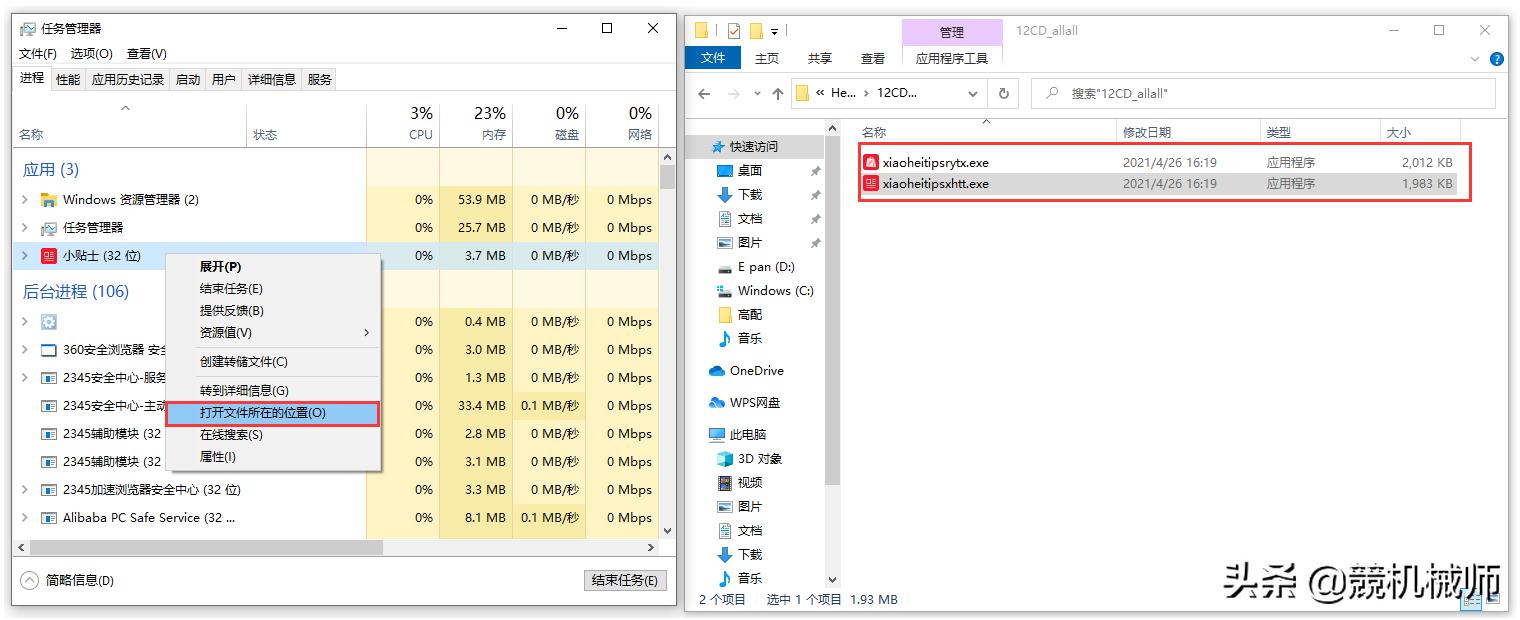This screenshot has height=620, width=1520.
Task: Open the 共享 ribbon tab
Action: (x=820, y=59)
